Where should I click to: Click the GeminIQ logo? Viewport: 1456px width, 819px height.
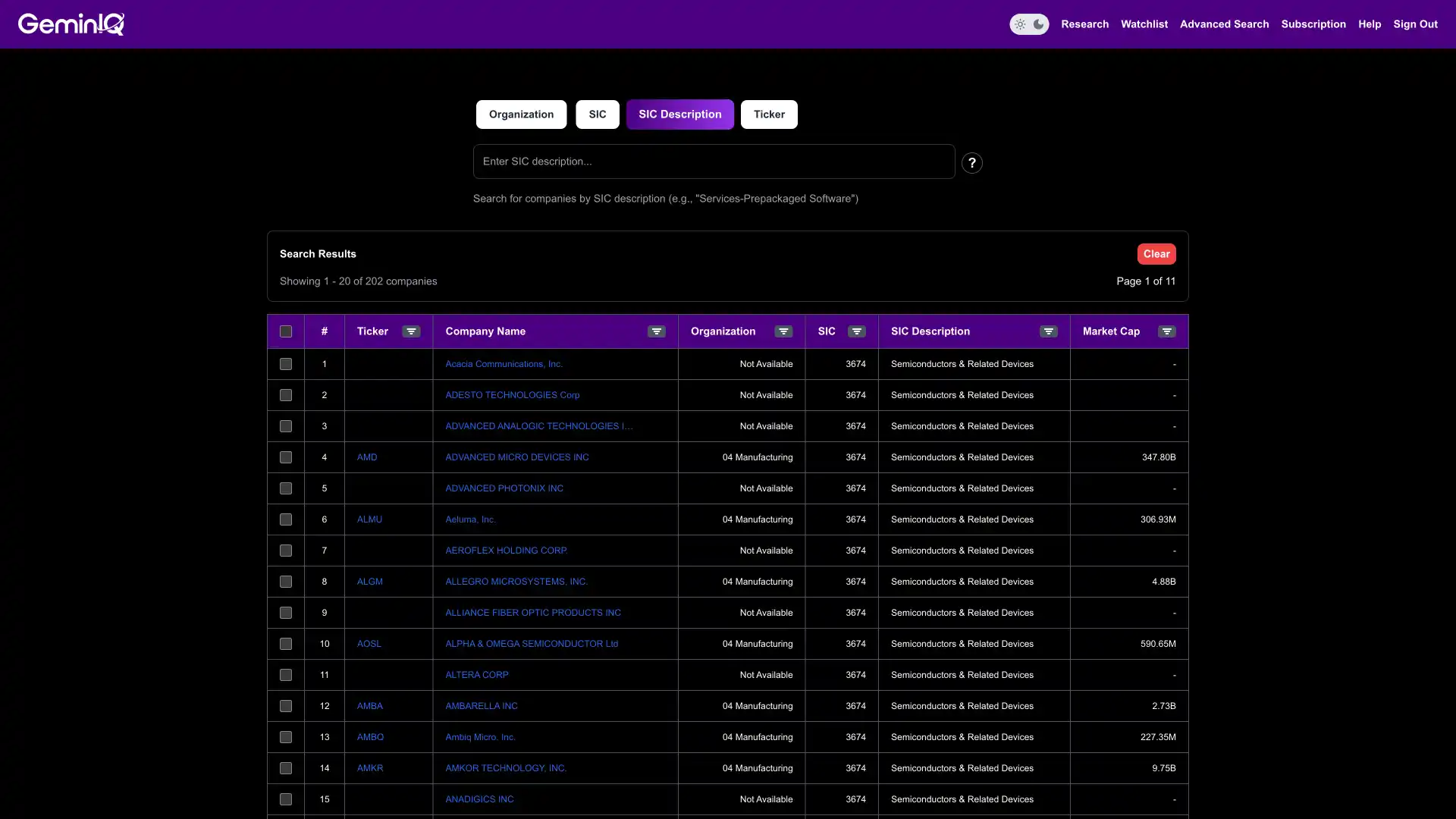click(x=71, y=24)
